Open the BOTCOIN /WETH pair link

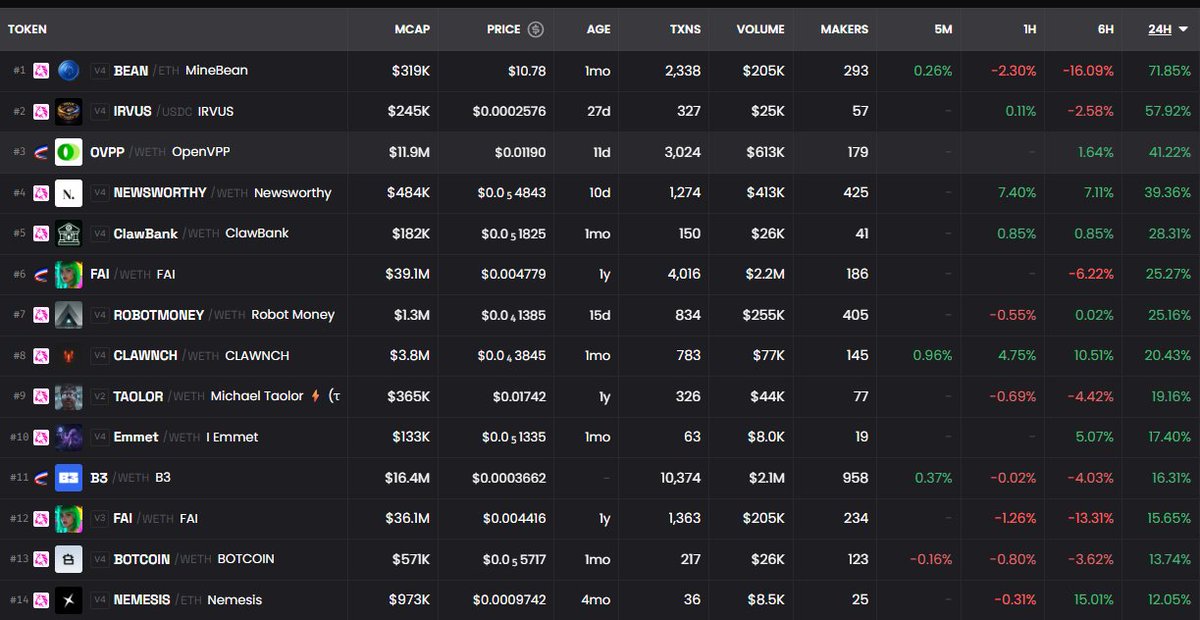162,559
